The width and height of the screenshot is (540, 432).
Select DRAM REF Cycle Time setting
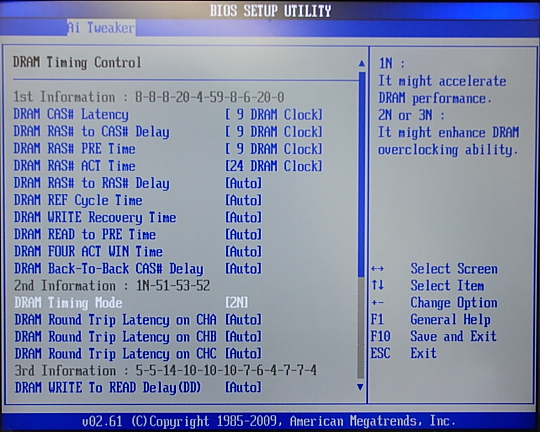[x=138, y=200]
